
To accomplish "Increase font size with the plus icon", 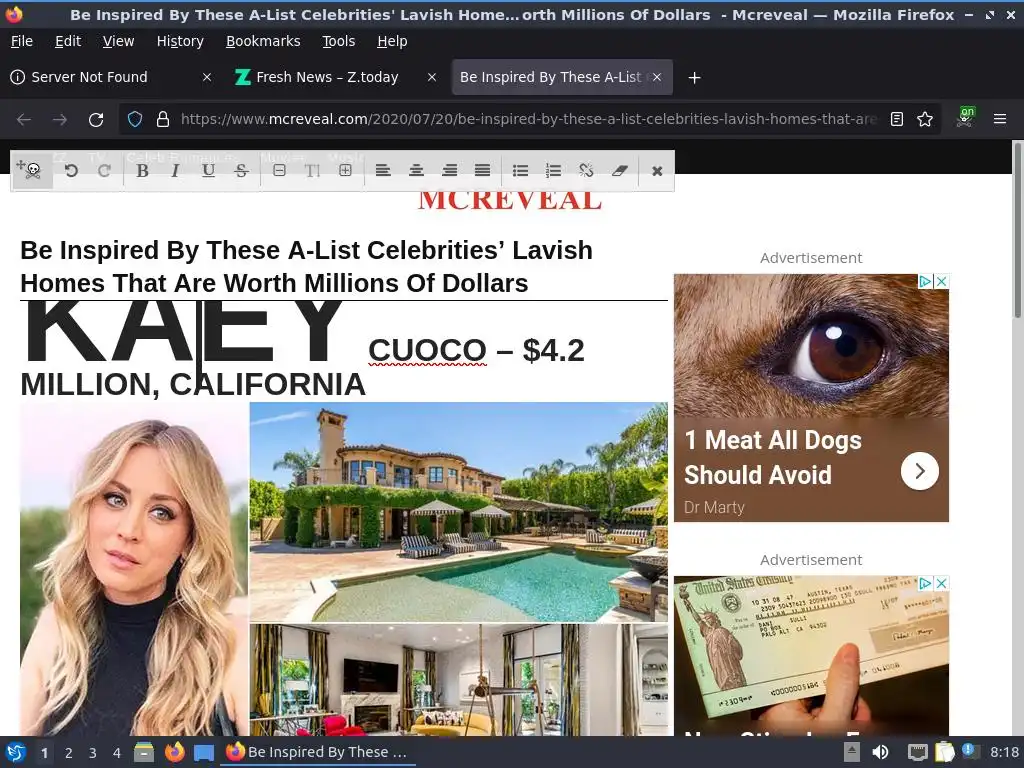I will pyautogui.click(x=345, y=170).
